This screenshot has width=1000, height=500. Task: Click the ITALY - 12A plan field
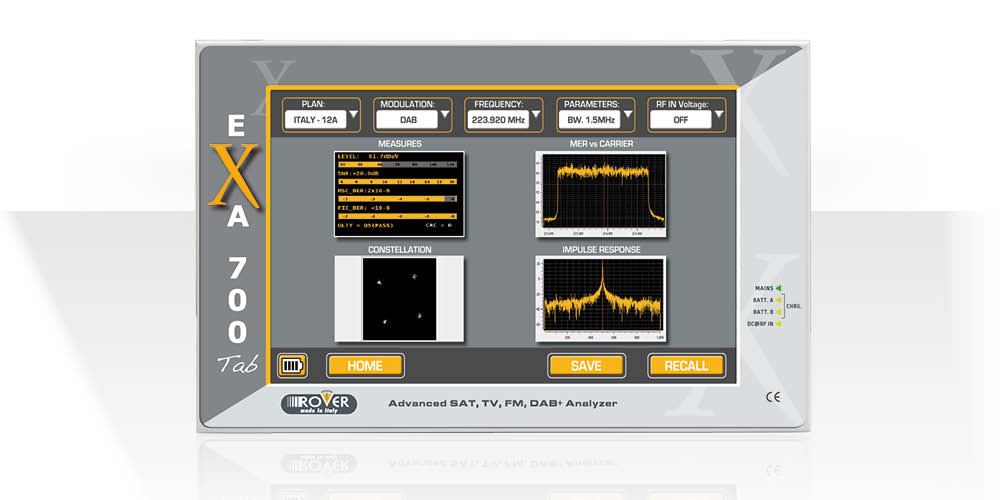tap(316, 119)
